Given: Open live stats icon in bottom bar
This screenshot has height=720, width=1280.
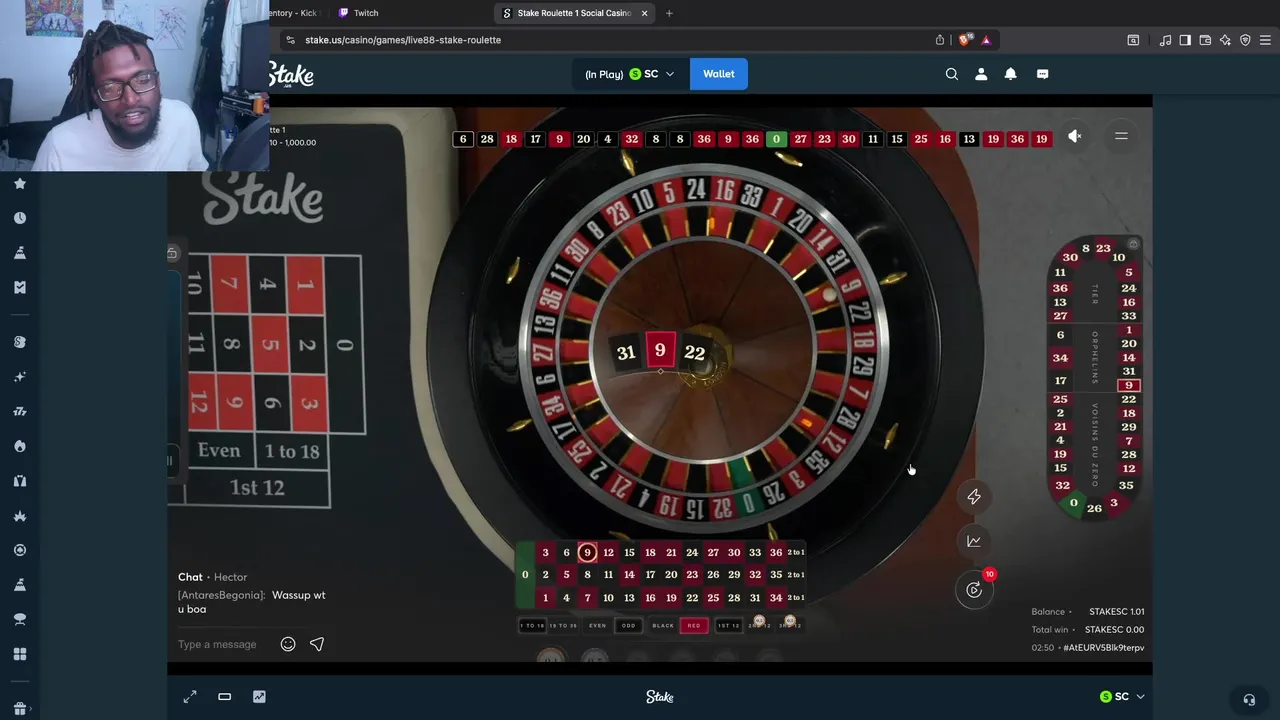Looking at the screenshot, I should tap(259, 696).
